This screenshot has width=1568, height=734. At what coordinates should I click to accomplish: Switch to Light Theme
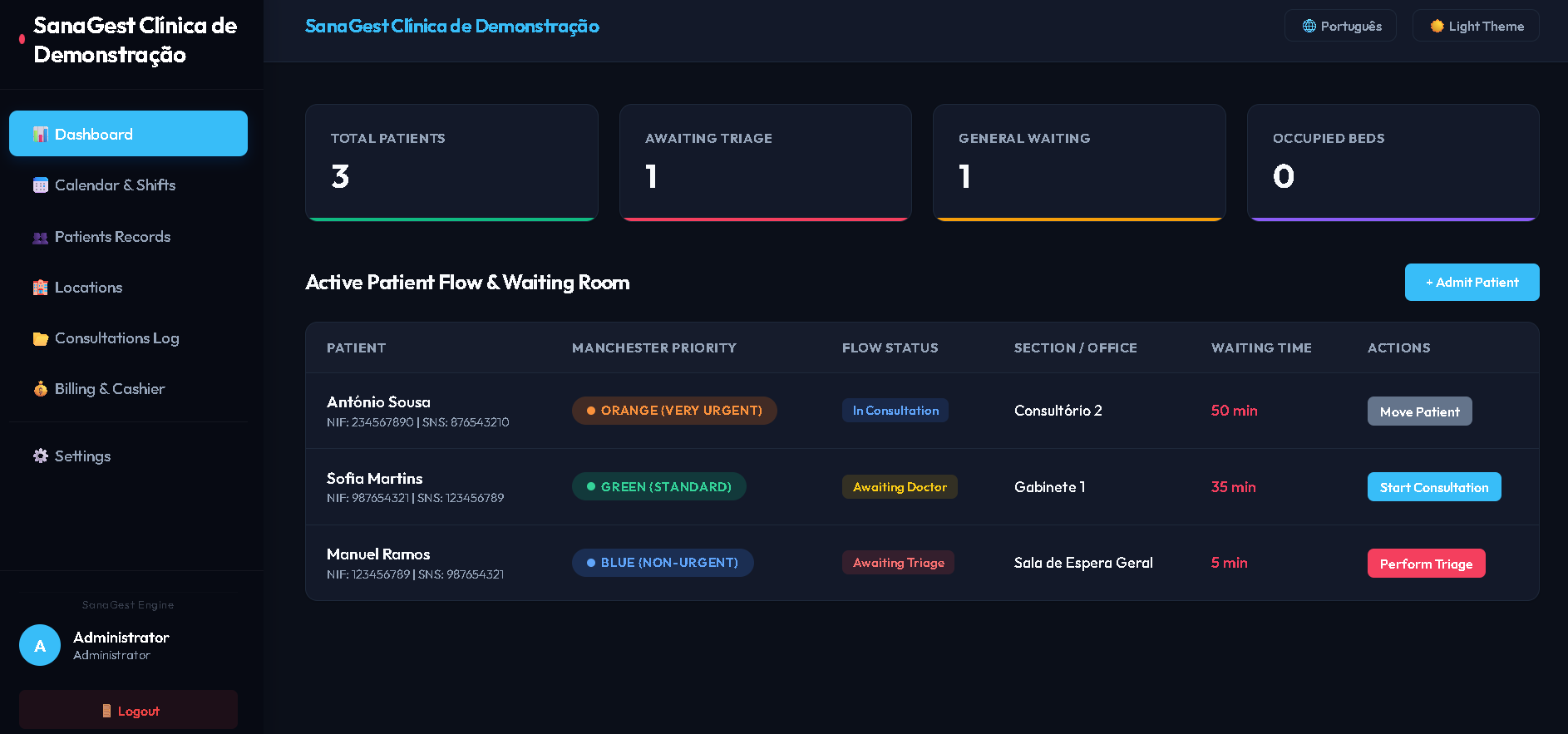[x=1476, y=26]
